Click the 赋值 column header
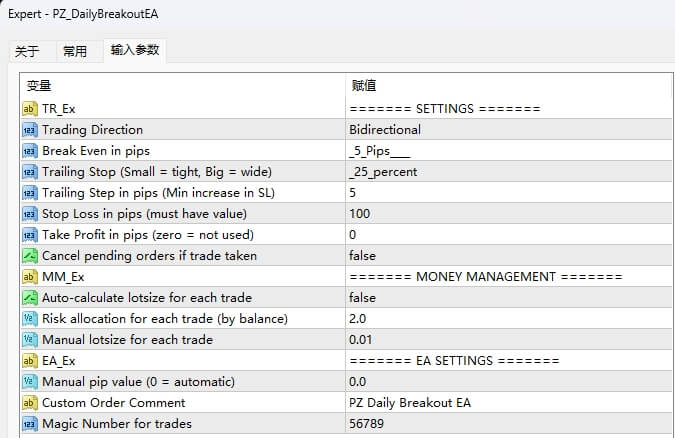The height and width of the screenshot is (438, 675). point(364,86)
